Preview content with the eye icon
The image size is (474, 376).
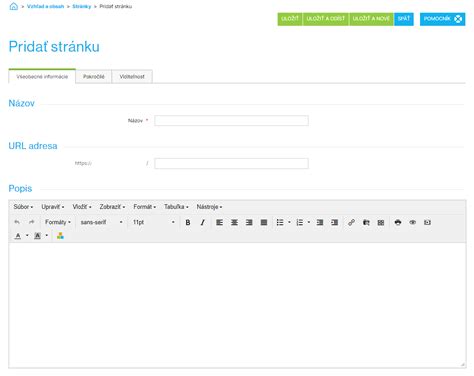click(412, 222)
